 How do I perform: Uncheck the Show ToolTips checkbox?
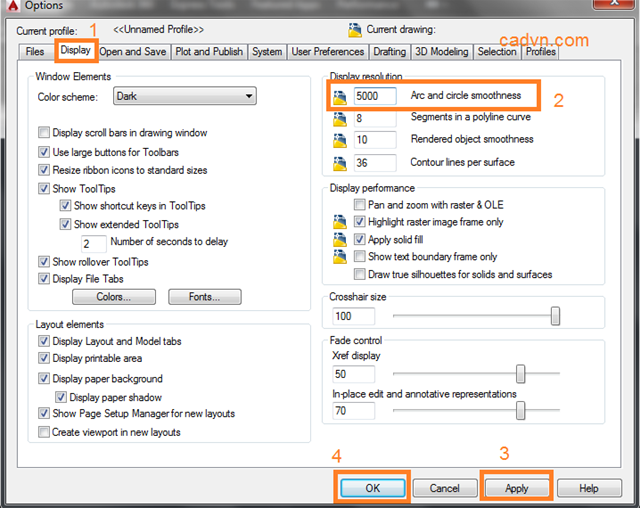point(44,189)
